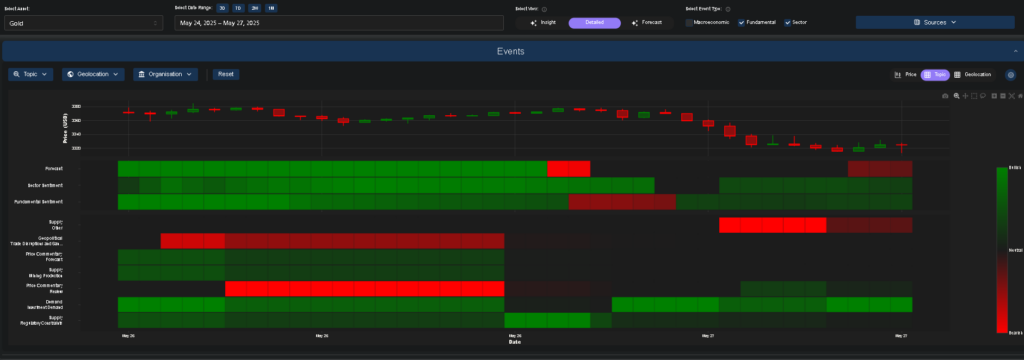Viewport: 1024px width, 360px height.
Task: Click the bullish-bearish color scale bar
Action: click(x=1002, y=250)
